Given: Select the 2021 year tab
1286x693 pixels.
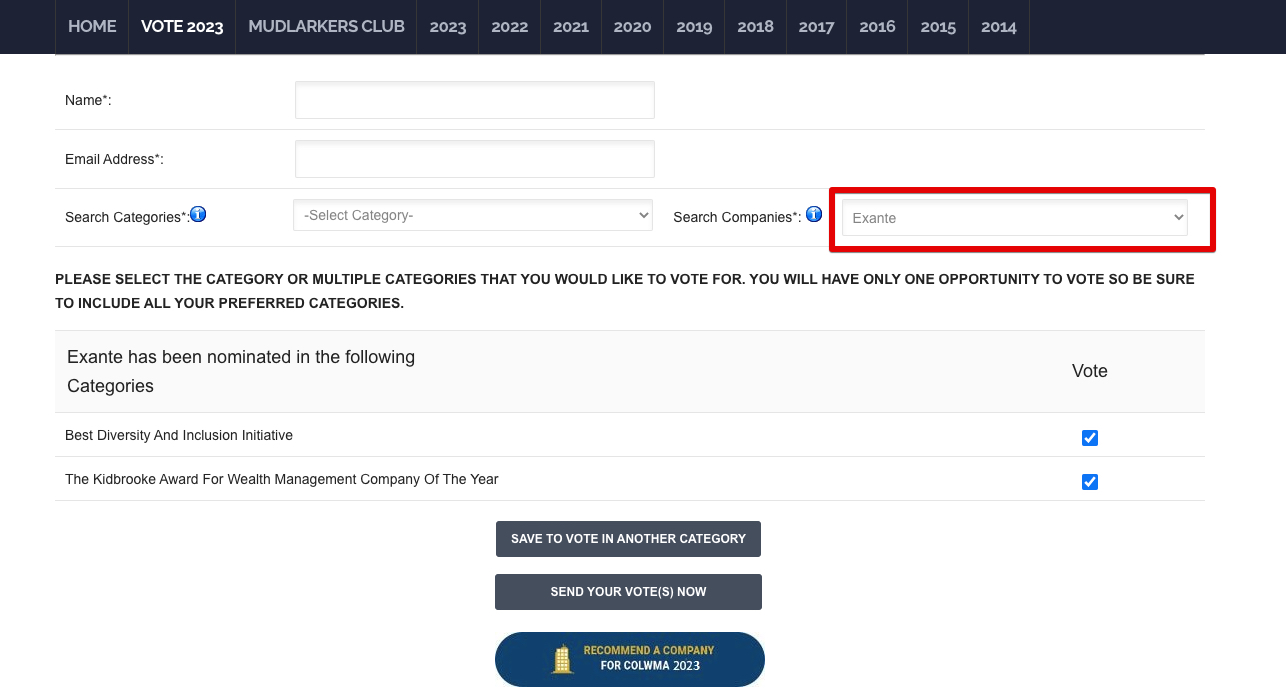Looking at the screenshot, I should tap(571, 27).
